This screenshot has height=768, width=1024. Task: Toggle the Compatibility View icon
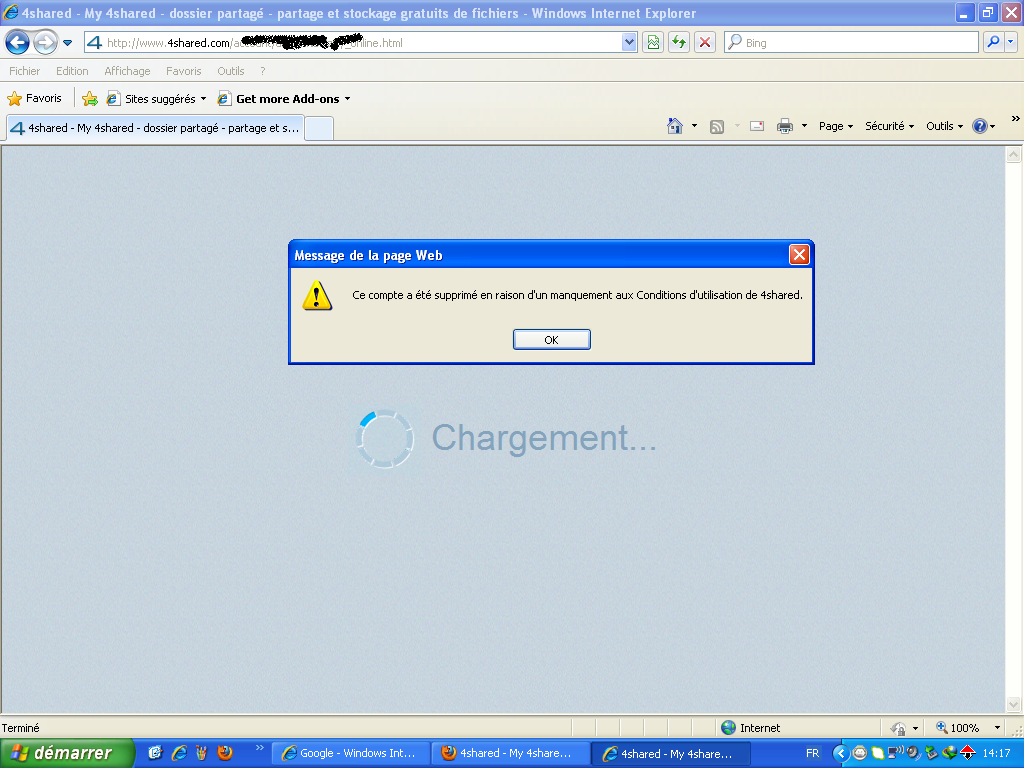click(x=653, y=43)
